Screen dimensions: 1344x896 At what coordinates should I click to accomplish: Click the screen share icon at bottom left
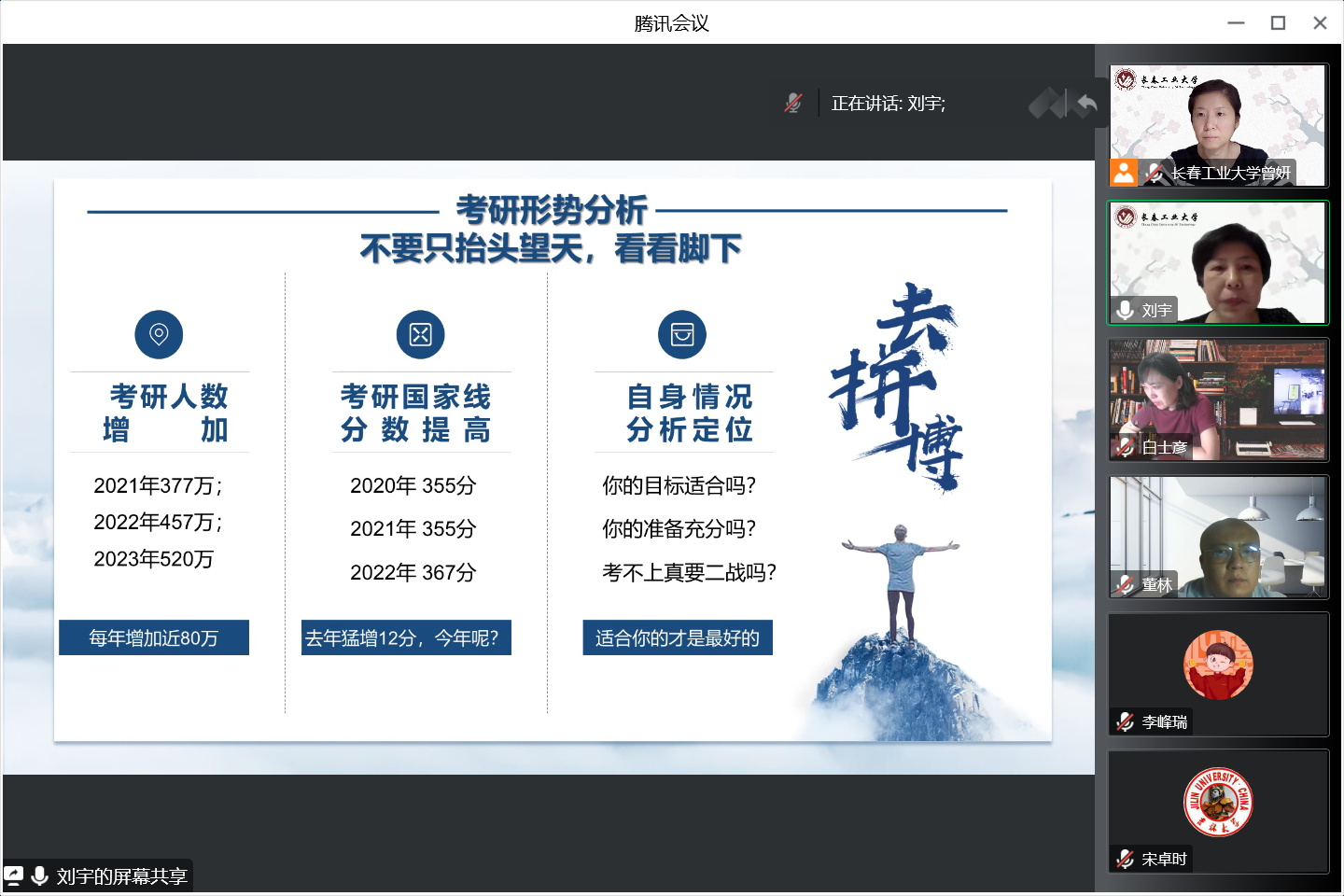[14, 875]
